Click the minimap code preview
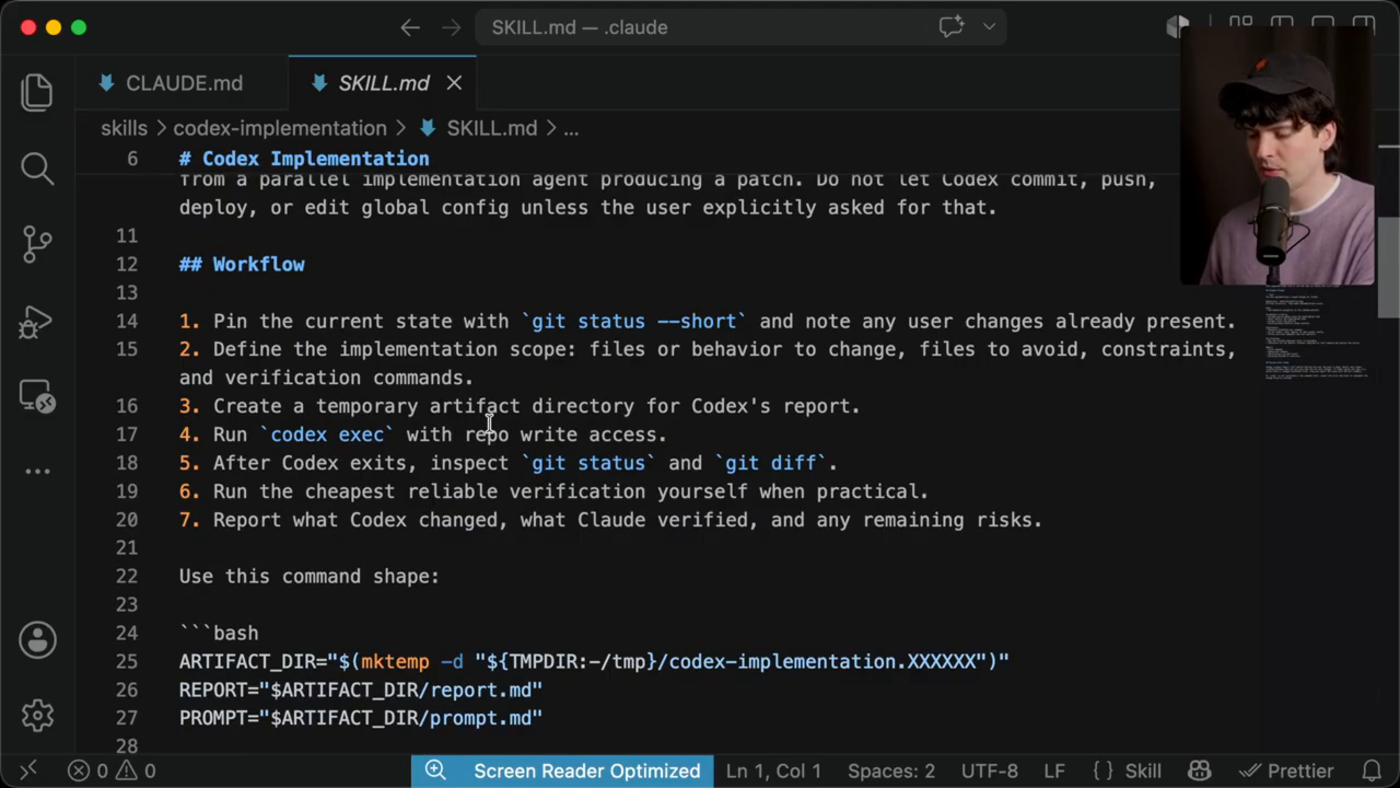The width and height of the screenshot is (1400, 788). click(1316, 331)
